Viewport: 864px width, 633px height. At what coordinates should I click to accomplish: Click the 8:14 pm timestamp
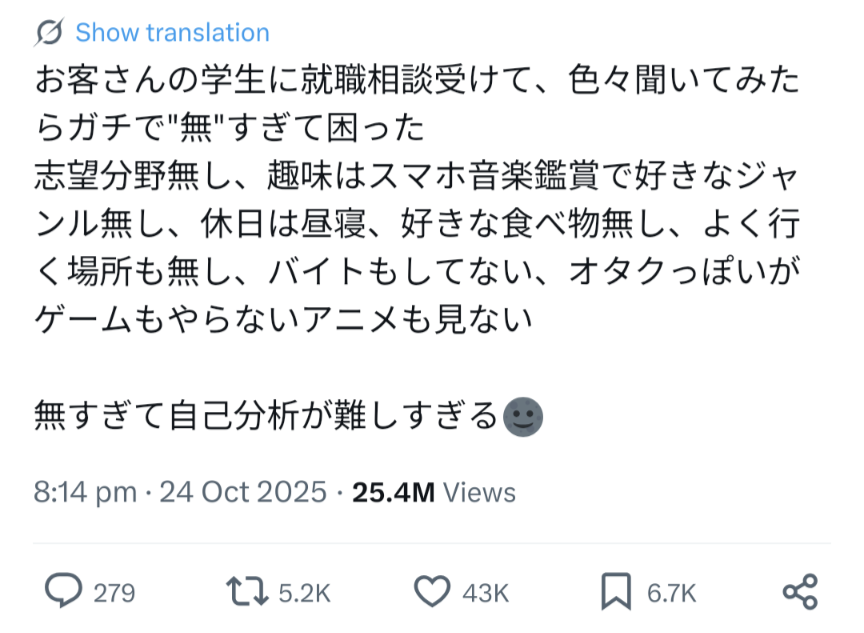84,492
